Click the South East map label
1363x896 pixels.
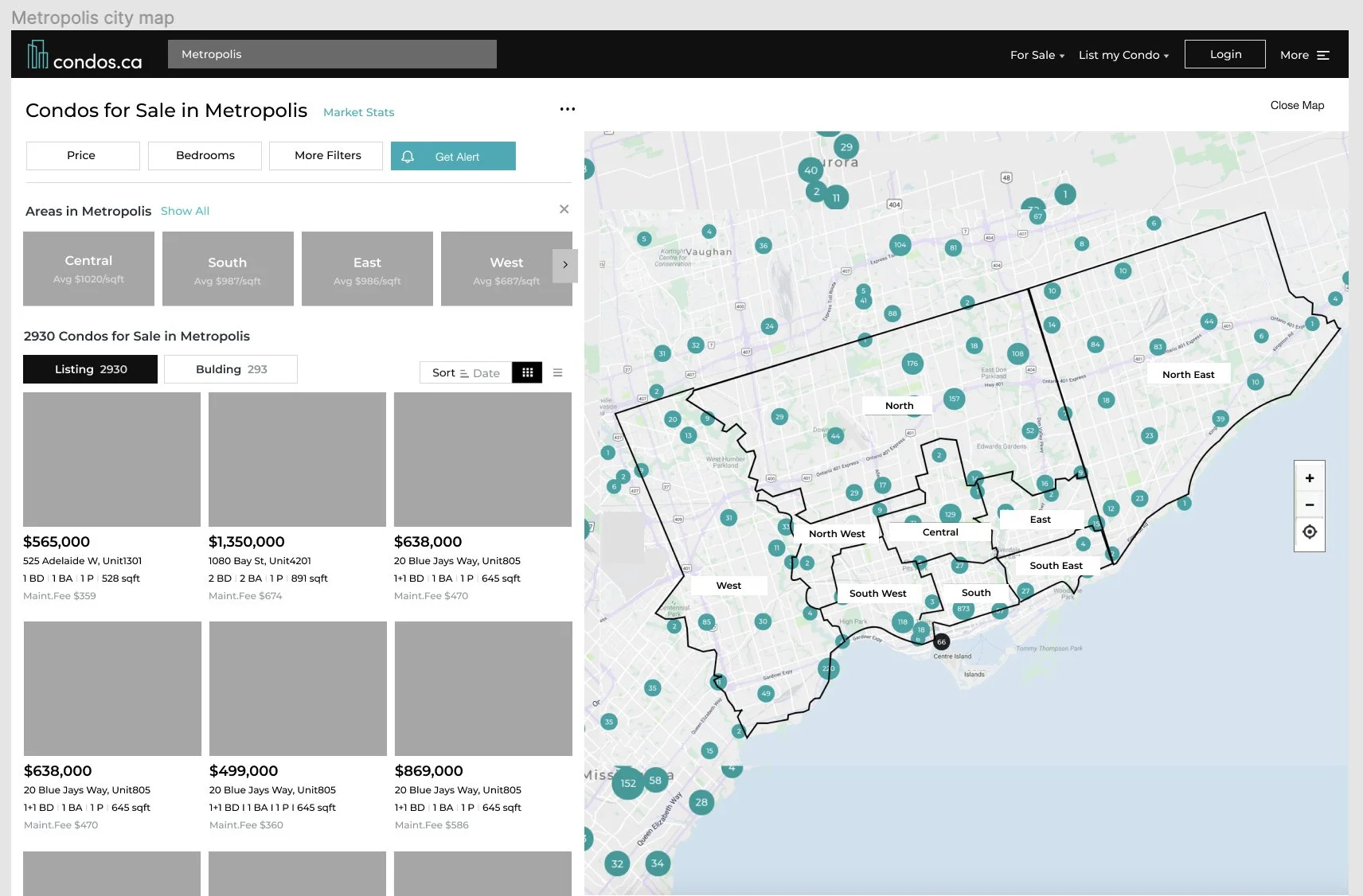pos(1056,566)
